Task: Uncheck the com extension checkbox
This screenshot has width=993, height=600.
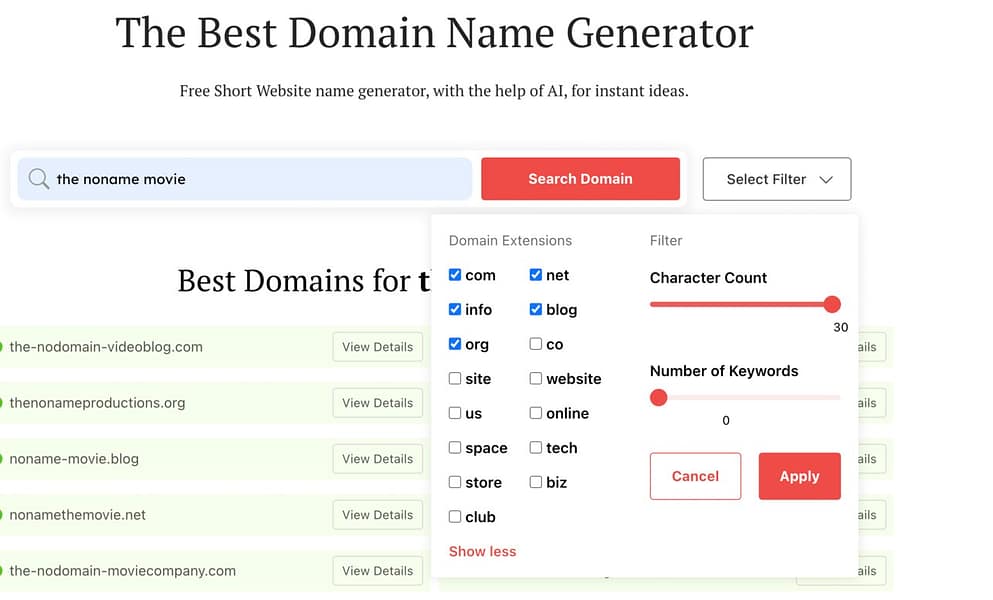Action: [455, 275]
